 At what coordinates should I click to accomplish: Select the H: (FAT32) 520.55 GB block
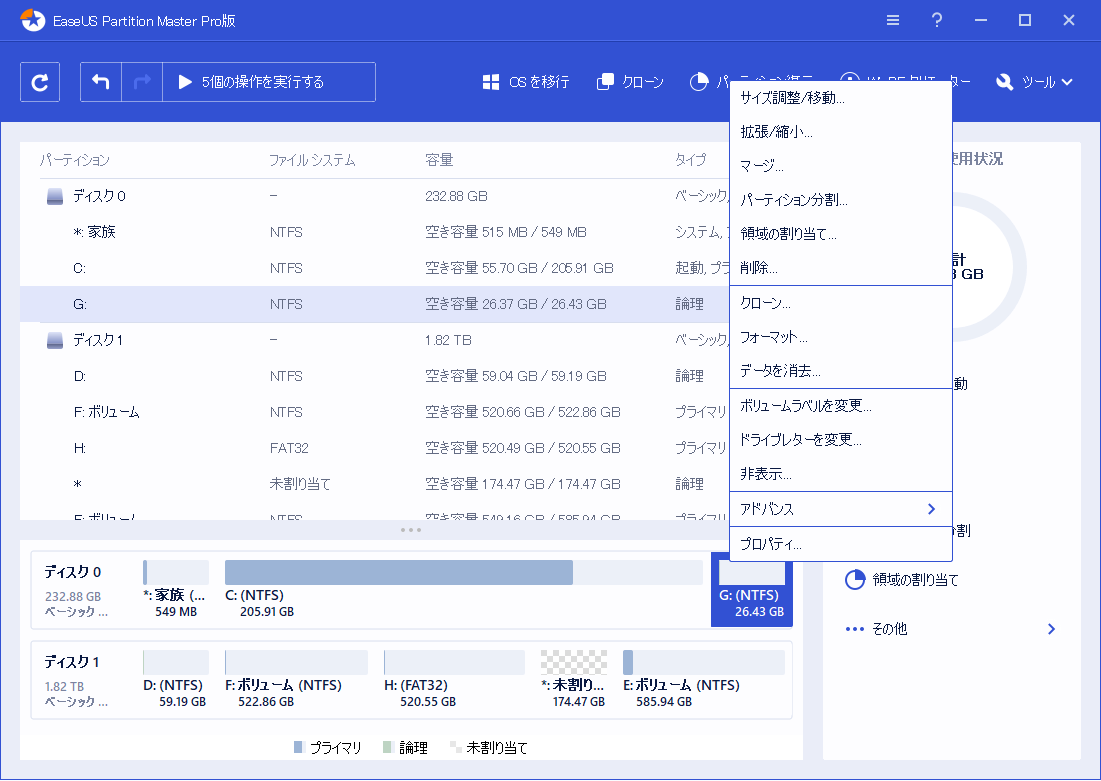[x=454, y=679]
